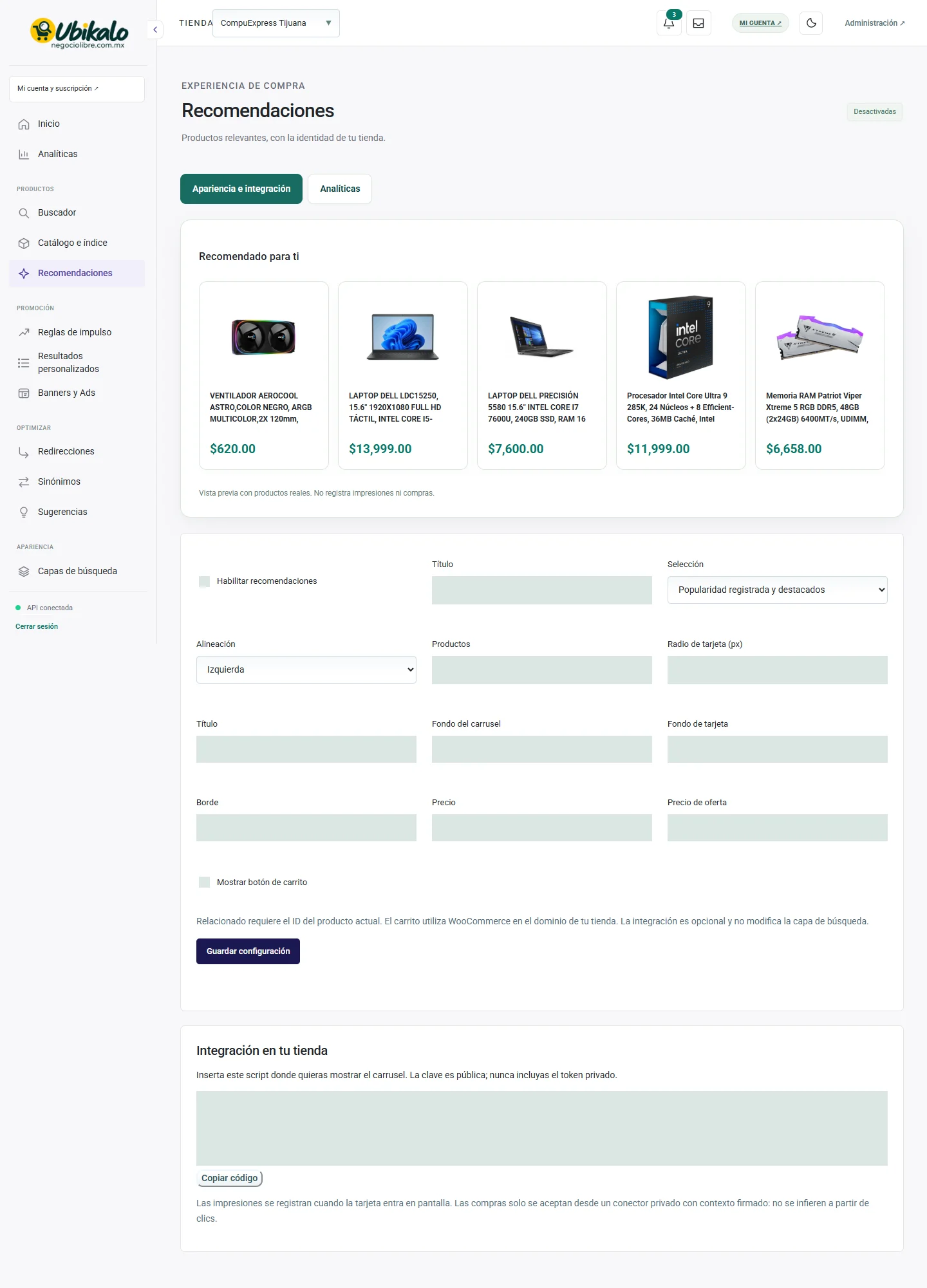Image resolution: width=927 pixels, height=1288 pixels.
Task: Collapse the sidebar with the chevron arrow
Action: (155, 30)
